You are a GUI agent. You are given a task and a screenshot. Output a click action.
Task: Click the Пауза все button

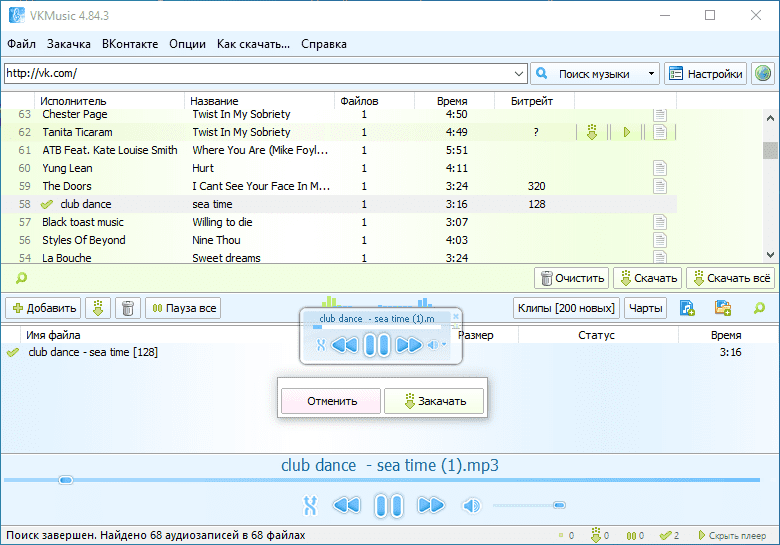pyautogui.click(x=184, y=308)
